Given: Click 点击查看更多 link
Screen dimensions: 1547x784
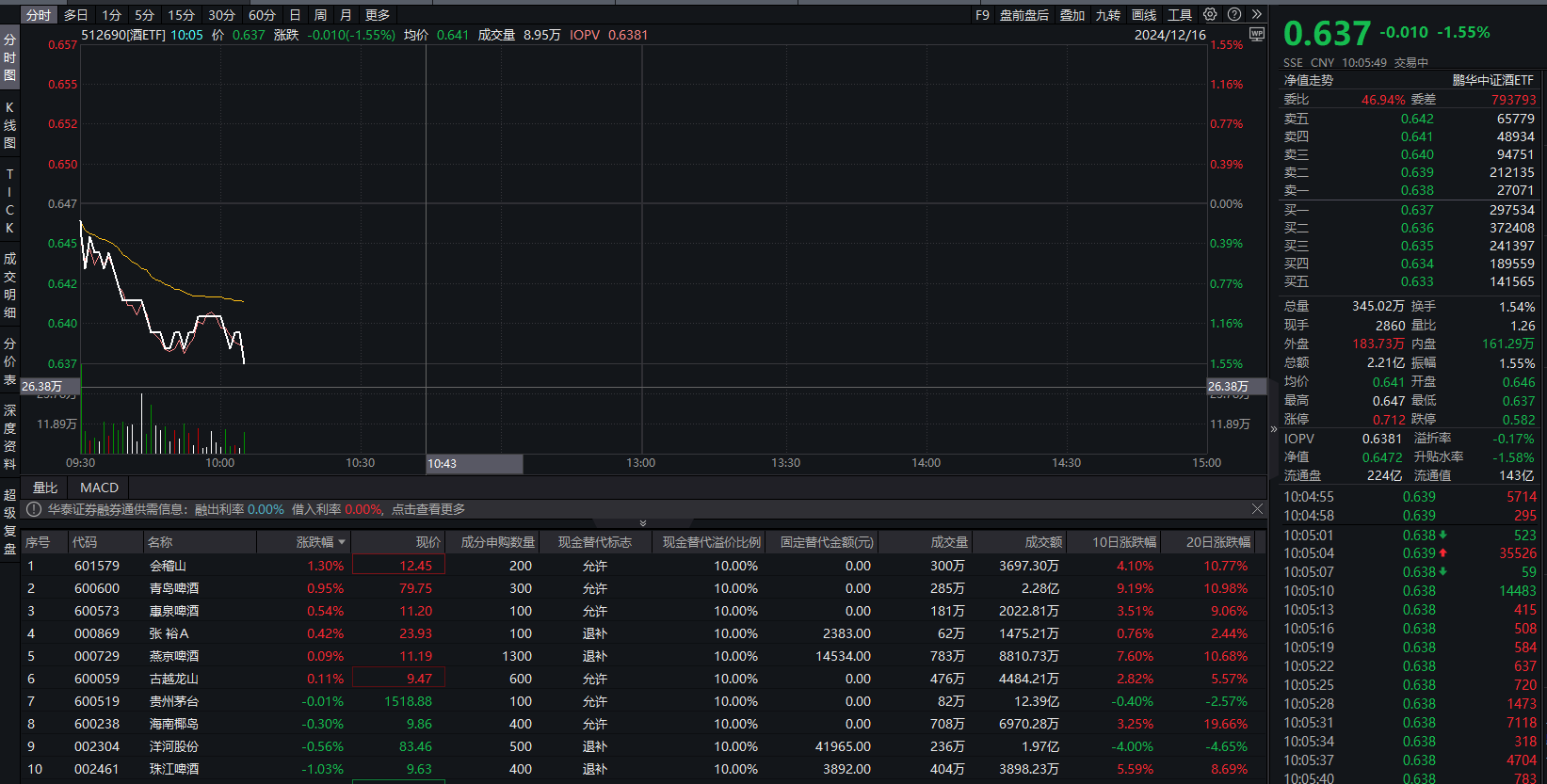Looking at the screenshot, I should [428, 509].
